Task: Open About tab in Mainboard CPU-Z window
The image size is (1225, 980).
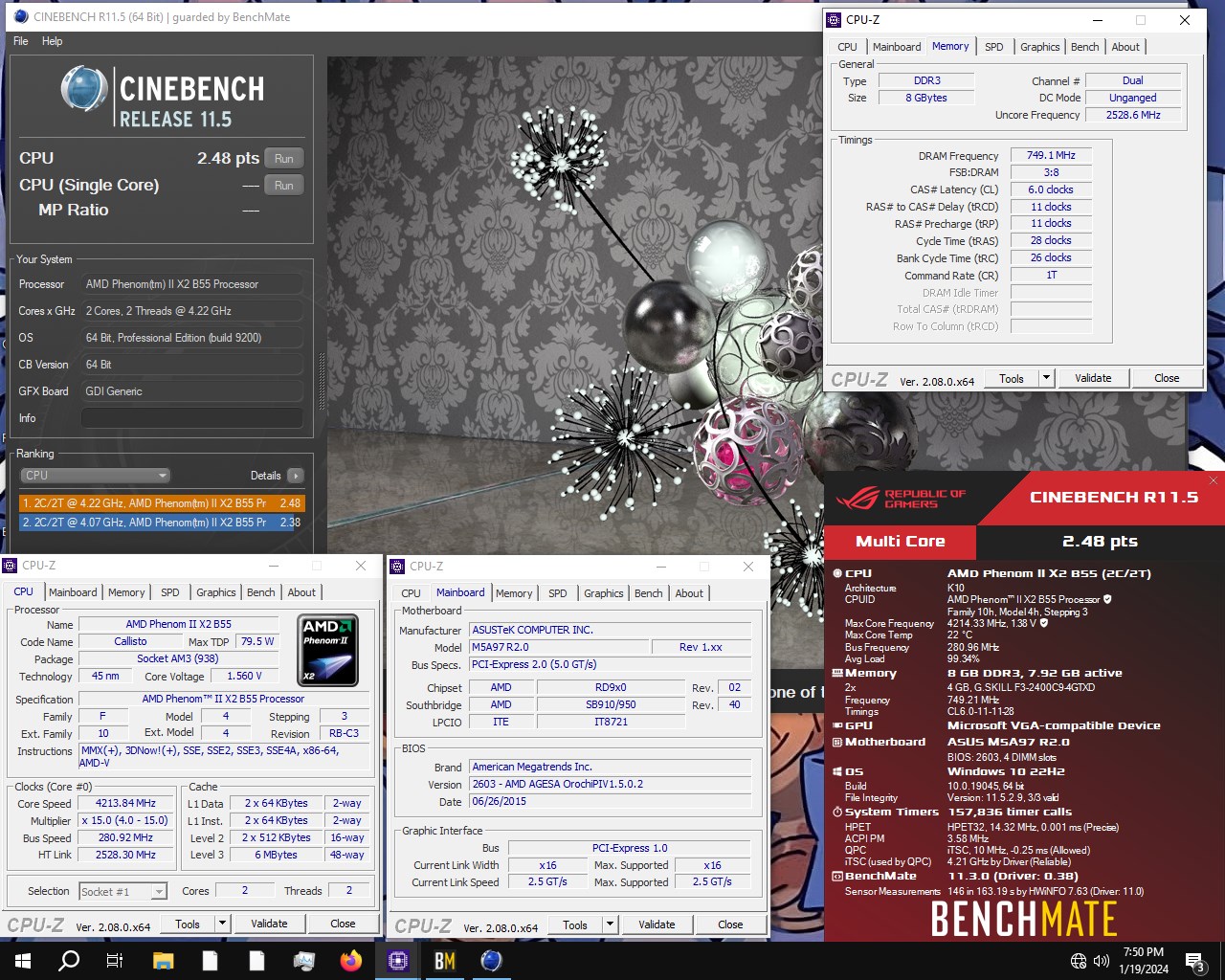Action: click(689, 593)
